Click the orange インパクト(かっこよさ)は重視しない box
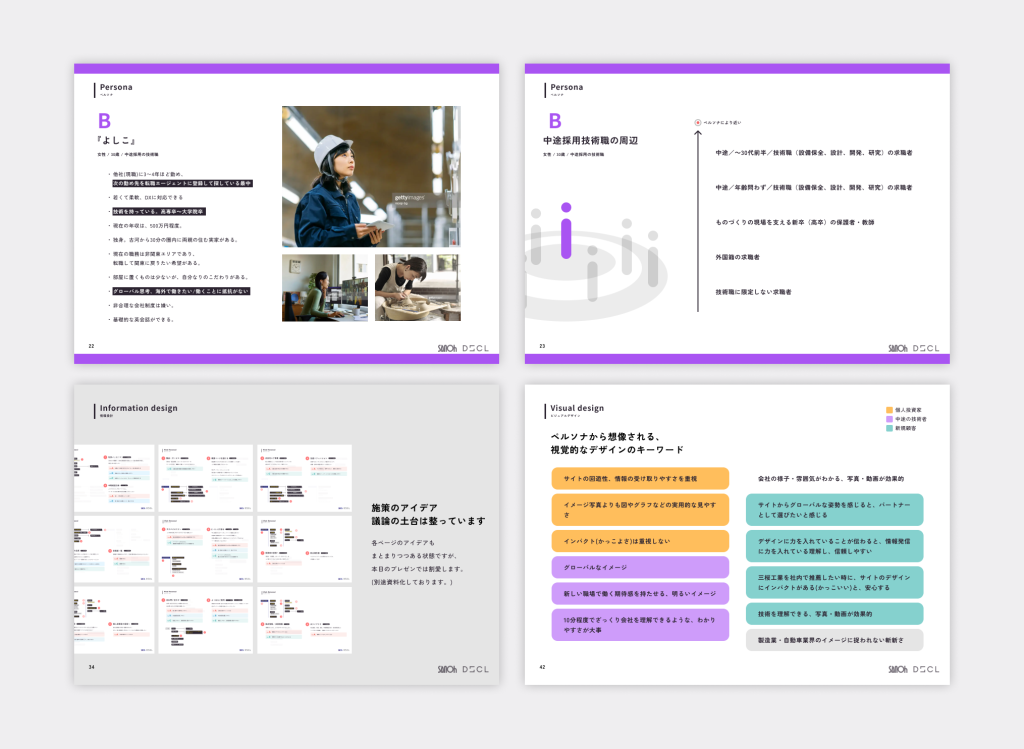Viewport: 1024px width, 749px height. pos(639,541)
